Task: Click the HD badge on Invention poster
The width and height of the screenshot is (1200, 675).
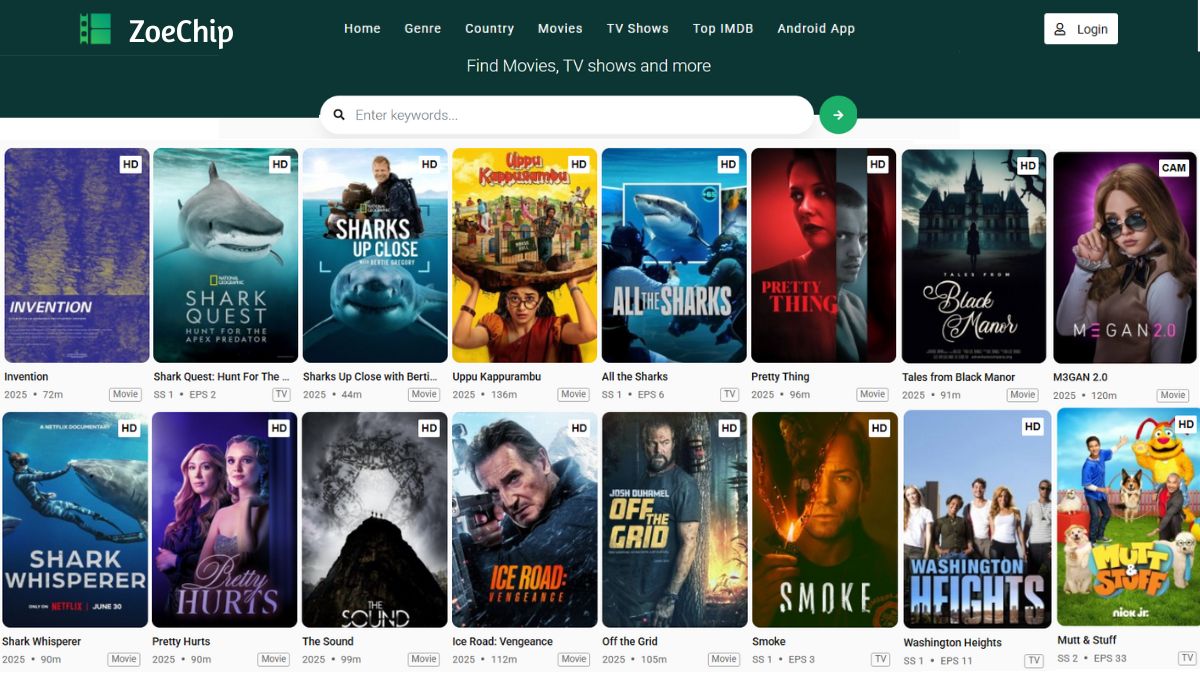Action: pos(130,164)
